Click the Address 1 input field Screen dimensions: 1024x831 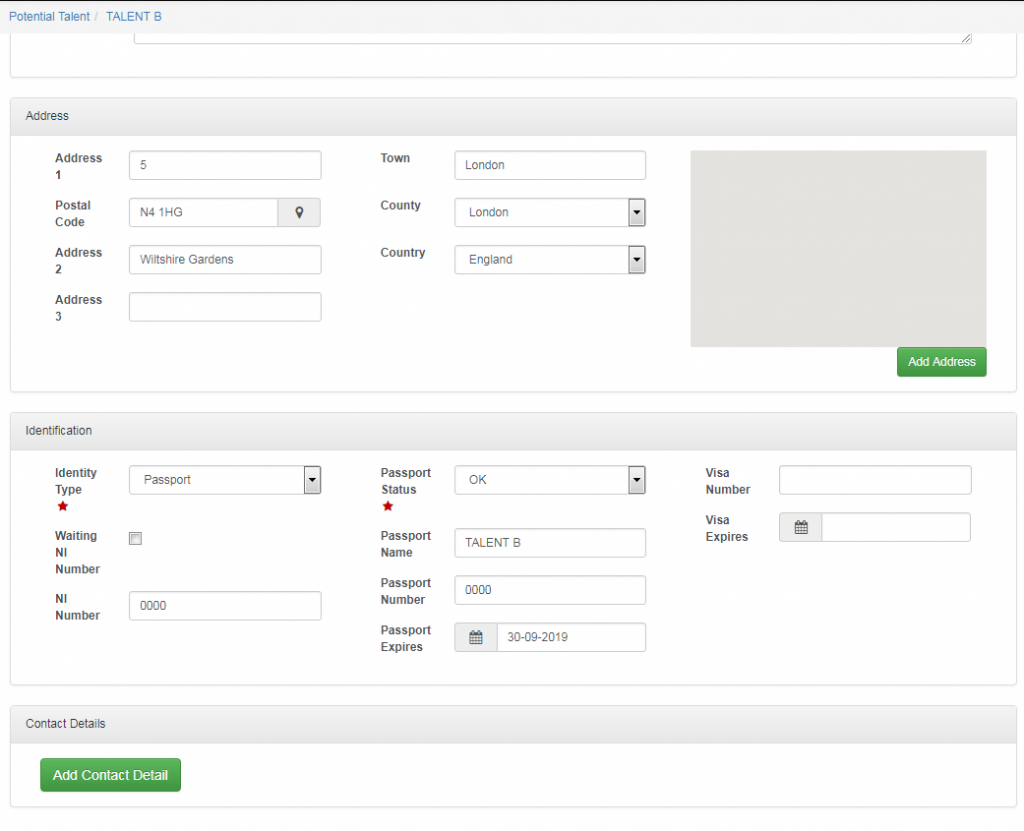pyautogui.click(x=225, y=165)
